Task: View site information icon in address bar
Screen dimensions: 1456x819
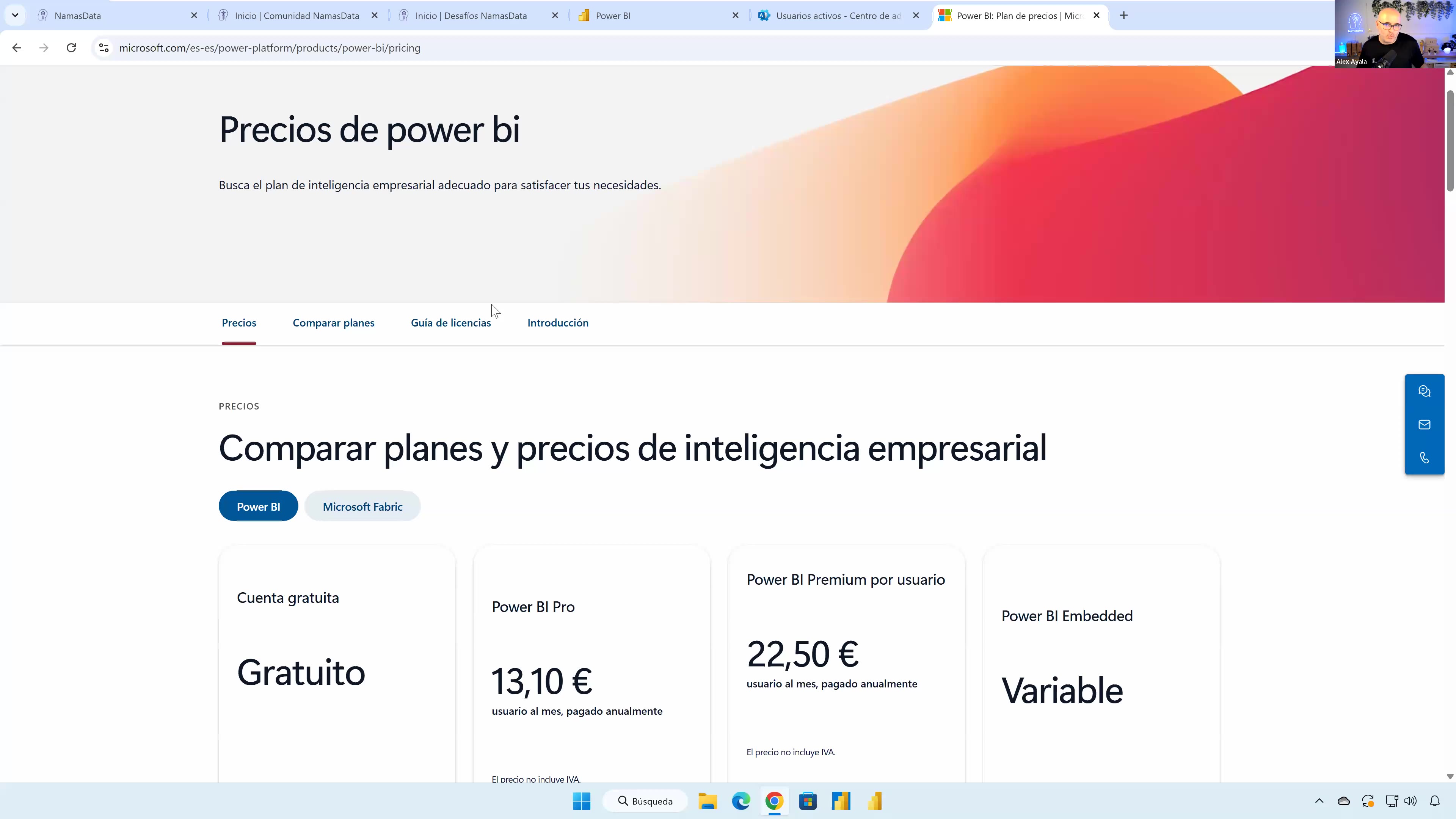Action: (x=104, y=48)
